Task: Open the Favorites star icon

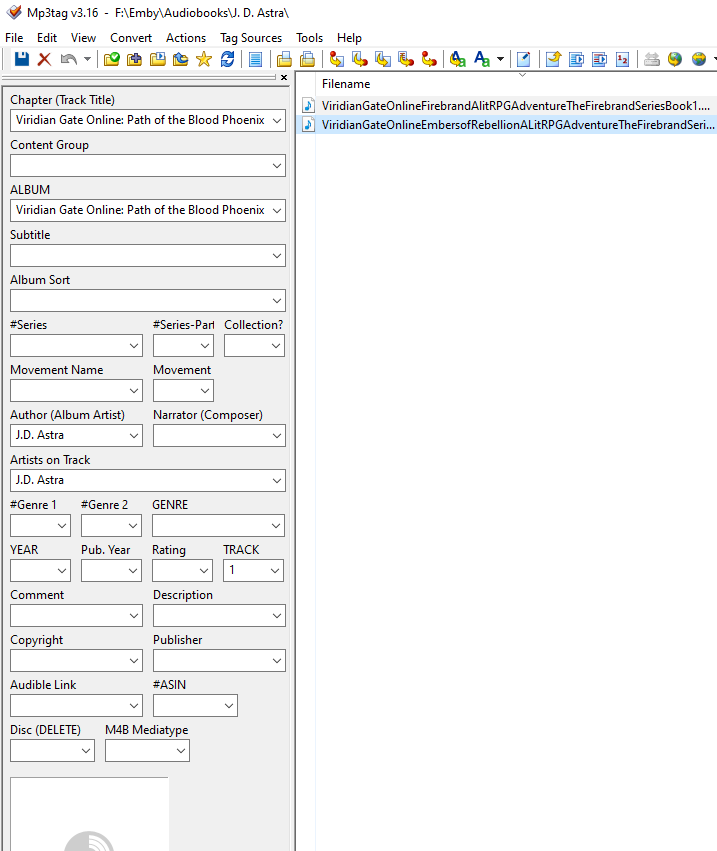Action: tap(204, 59)
